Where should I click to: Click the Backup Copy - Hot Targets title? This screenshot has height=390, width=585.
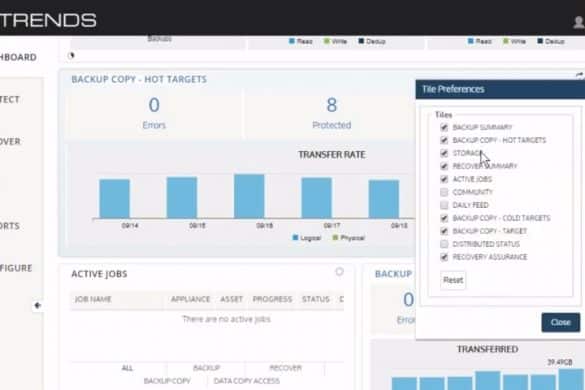139,79
